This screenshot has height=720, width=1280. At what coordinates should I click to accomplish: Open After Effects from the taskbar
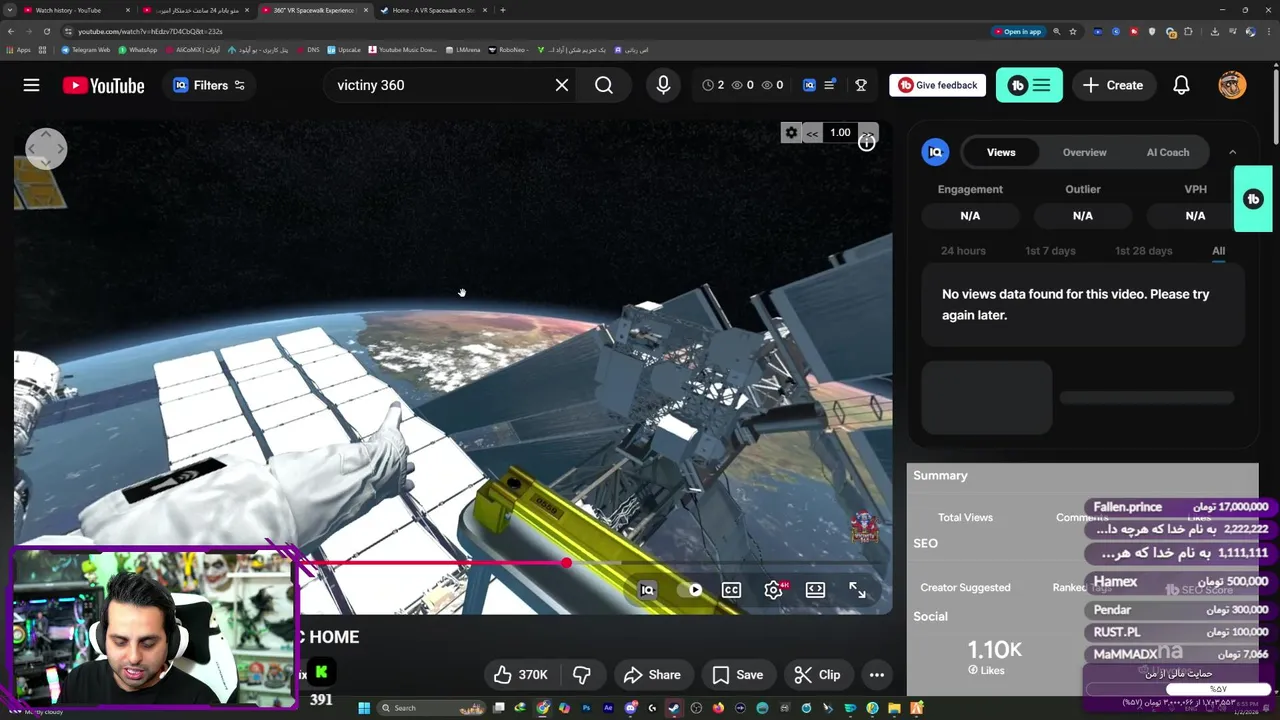(607, 708)
